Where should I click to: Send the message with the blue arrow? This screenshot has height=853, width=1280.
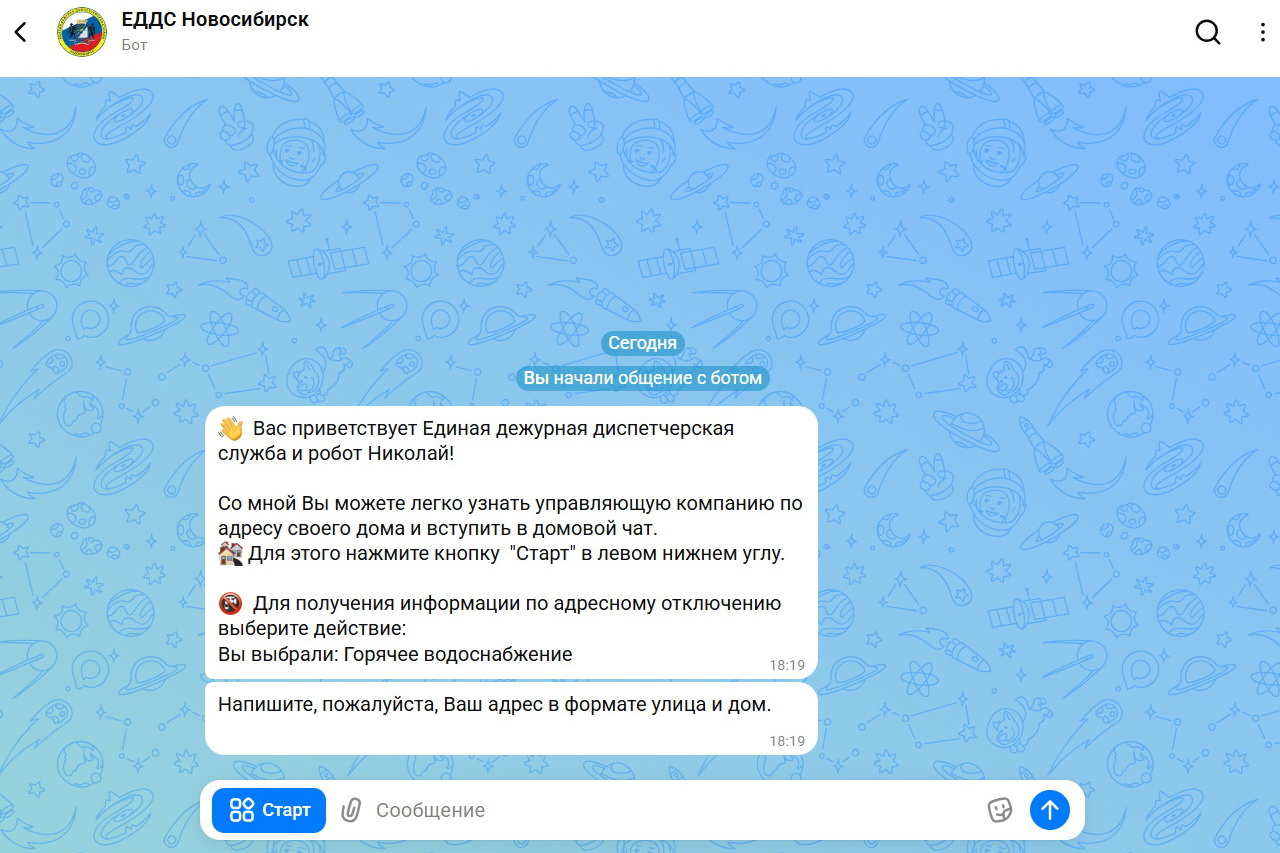1050,810
